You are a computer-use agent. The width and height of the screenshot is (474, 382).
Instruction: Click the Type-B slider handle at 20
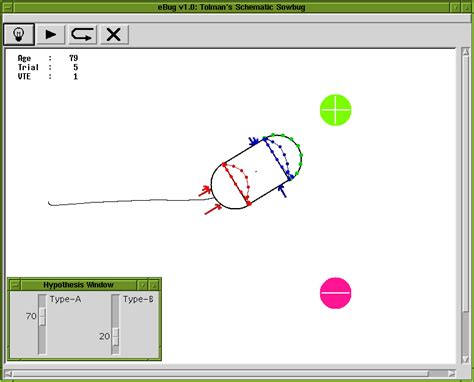(x=115, y=337)
